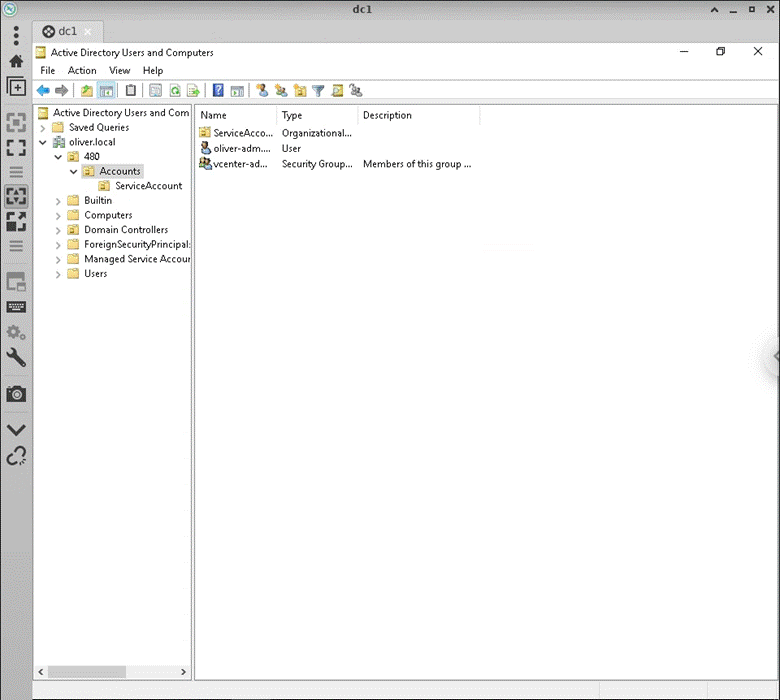The image size is (780, 700).
Task: Open the File menu
Action: (x=48, y=71)
